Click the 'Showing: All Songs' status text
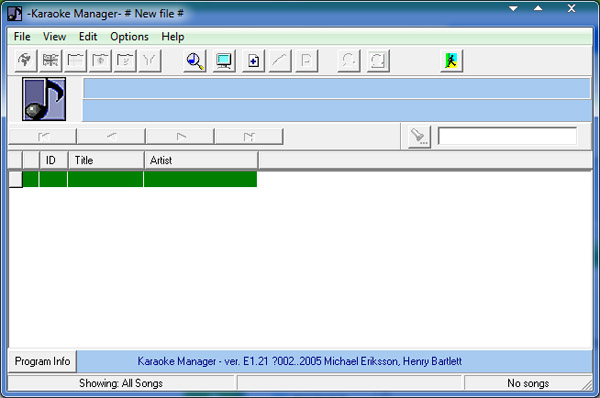600x398 pixels. (121, 383)
